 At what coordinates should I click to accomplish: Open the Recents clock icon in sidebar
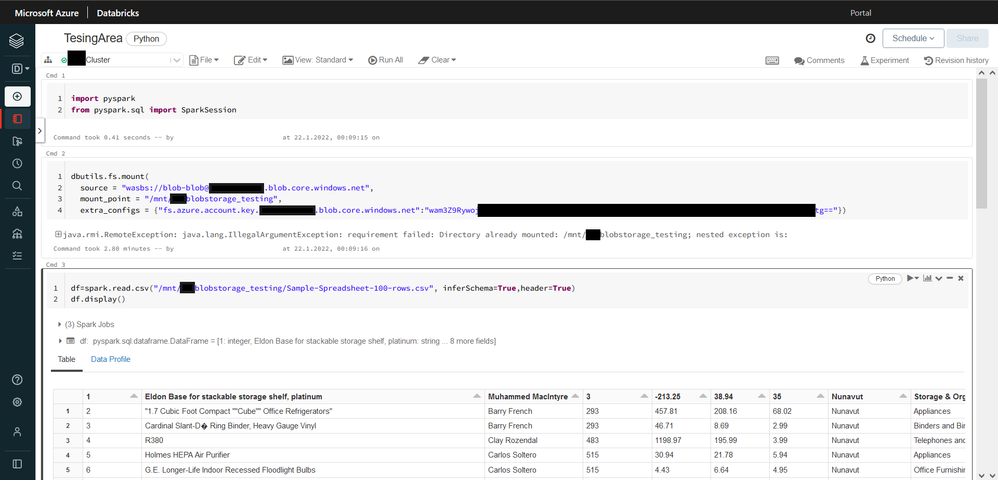coord(17,163)
